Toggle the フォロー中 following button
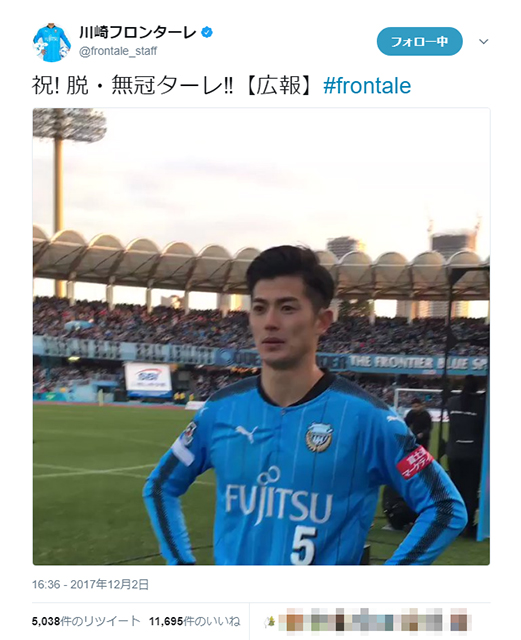Image resolution: width=521 pixels, height=640 pixels. (419, 41)
